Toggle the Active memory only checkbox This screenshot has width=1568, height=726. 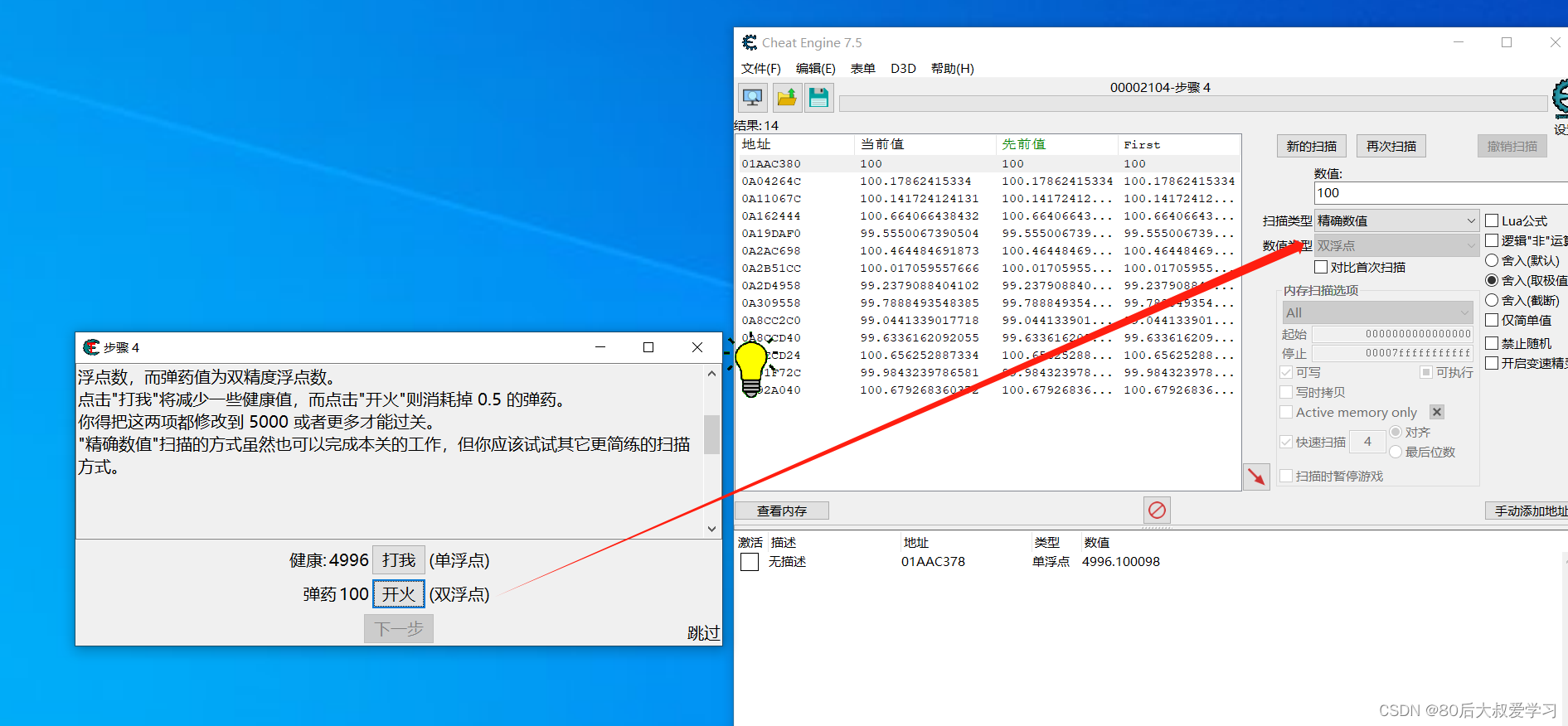[x=1286, y=412]
